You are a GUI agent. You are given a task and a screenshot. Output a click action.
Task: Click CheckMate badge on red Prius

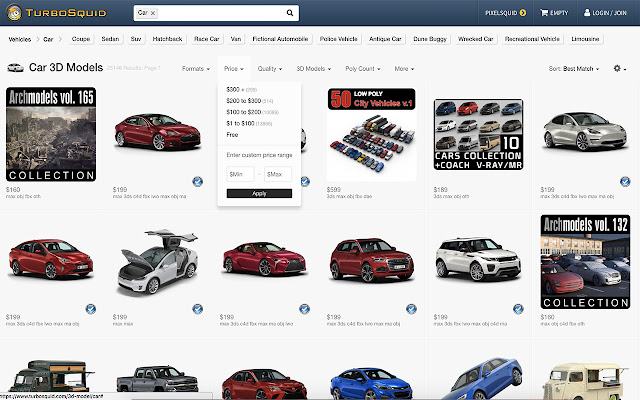[91, 309]
